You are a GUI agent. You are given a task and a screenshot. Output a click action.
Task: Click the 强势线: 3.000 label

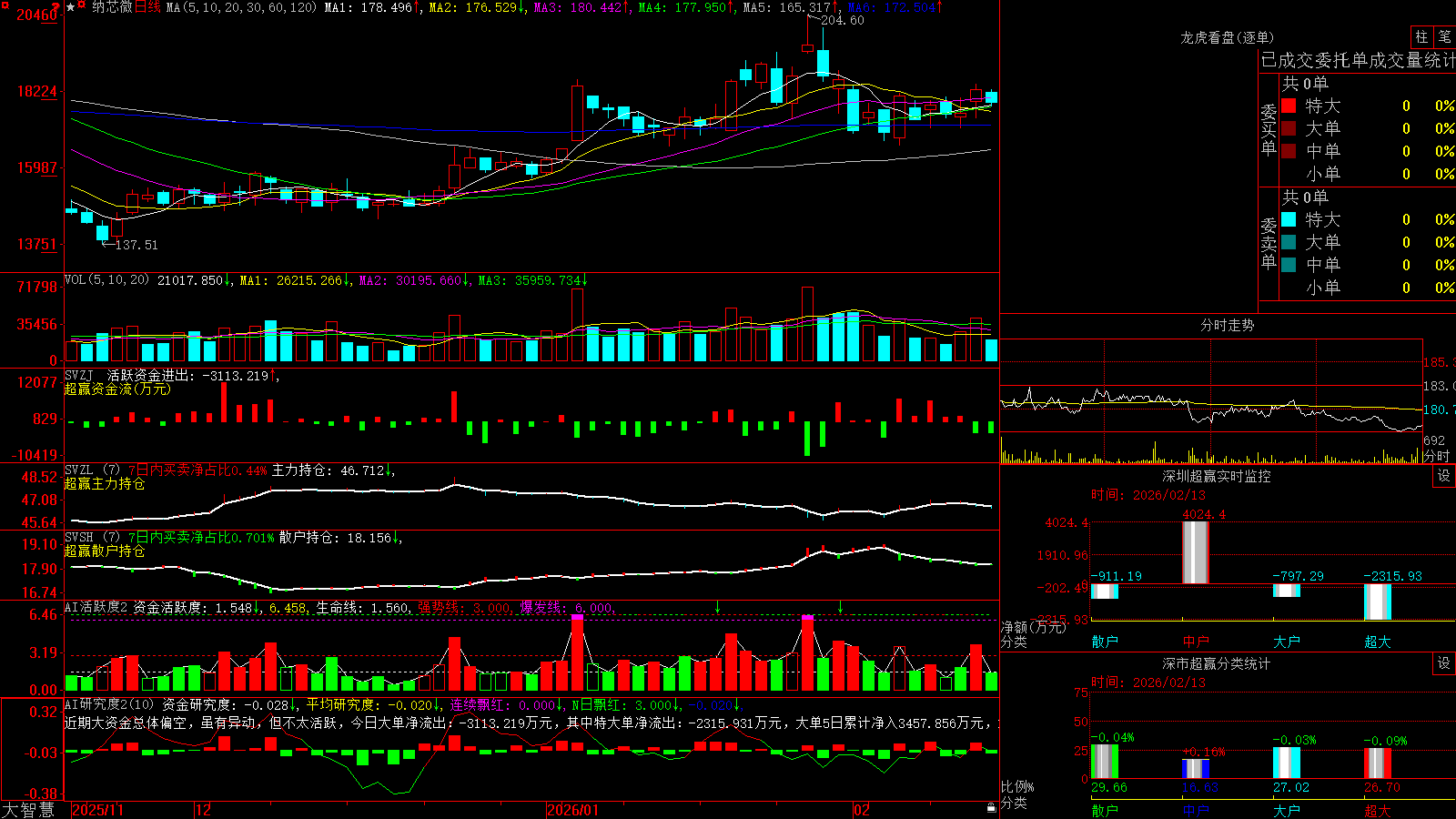pyautogui.click(x=464, y=607)
